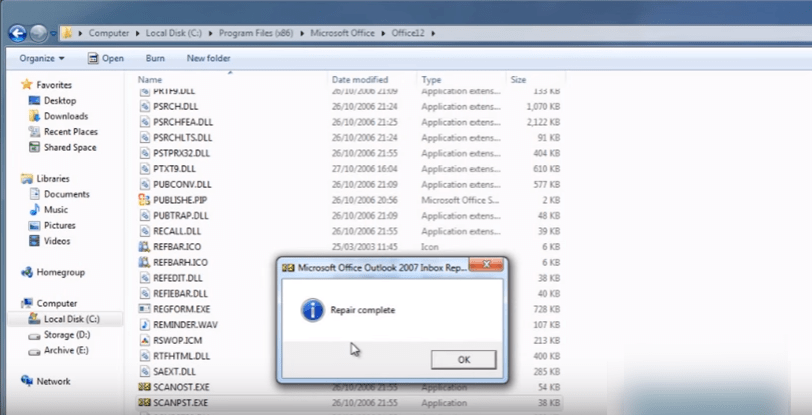Click the REFEDIT.DLL file icon

[x=145, y=278]
